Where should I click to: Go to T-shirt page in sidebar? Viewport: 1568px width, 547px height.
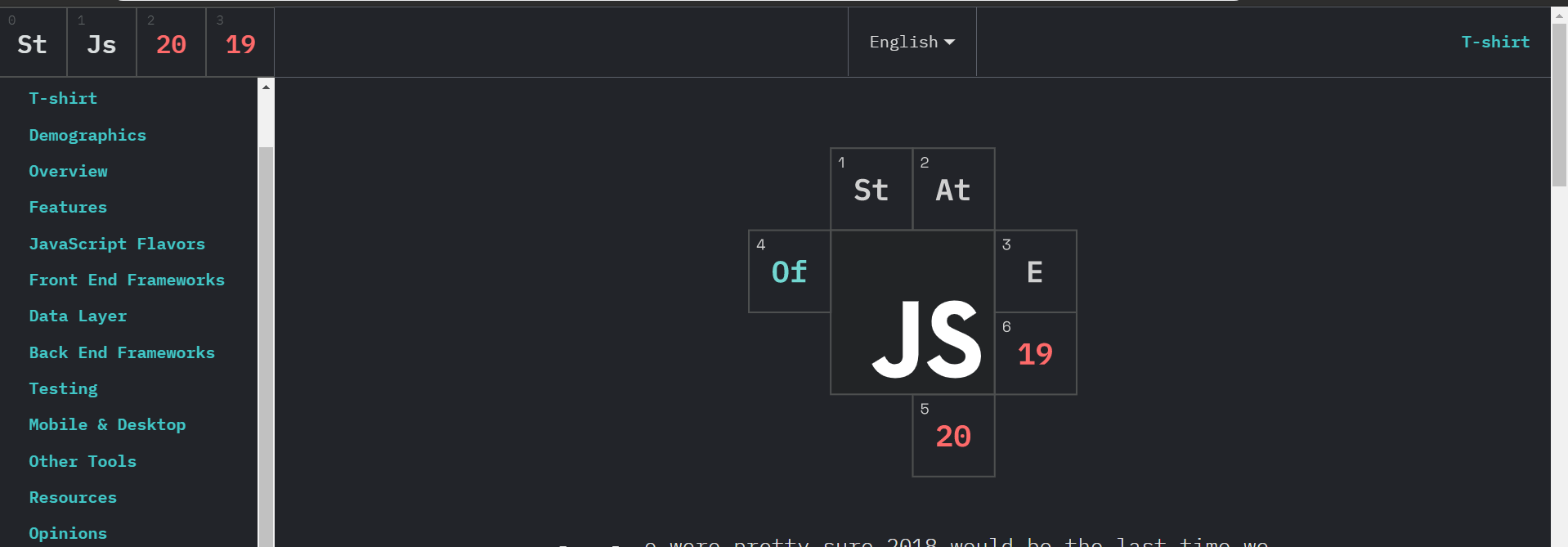pyautogui.click(x=63, y=98)
